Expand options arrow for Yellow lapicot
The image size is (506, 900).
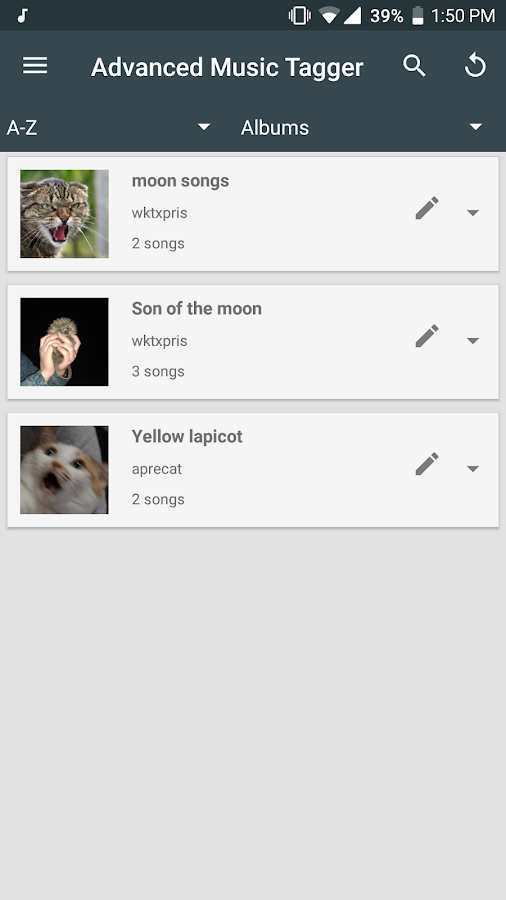[473, 469]
